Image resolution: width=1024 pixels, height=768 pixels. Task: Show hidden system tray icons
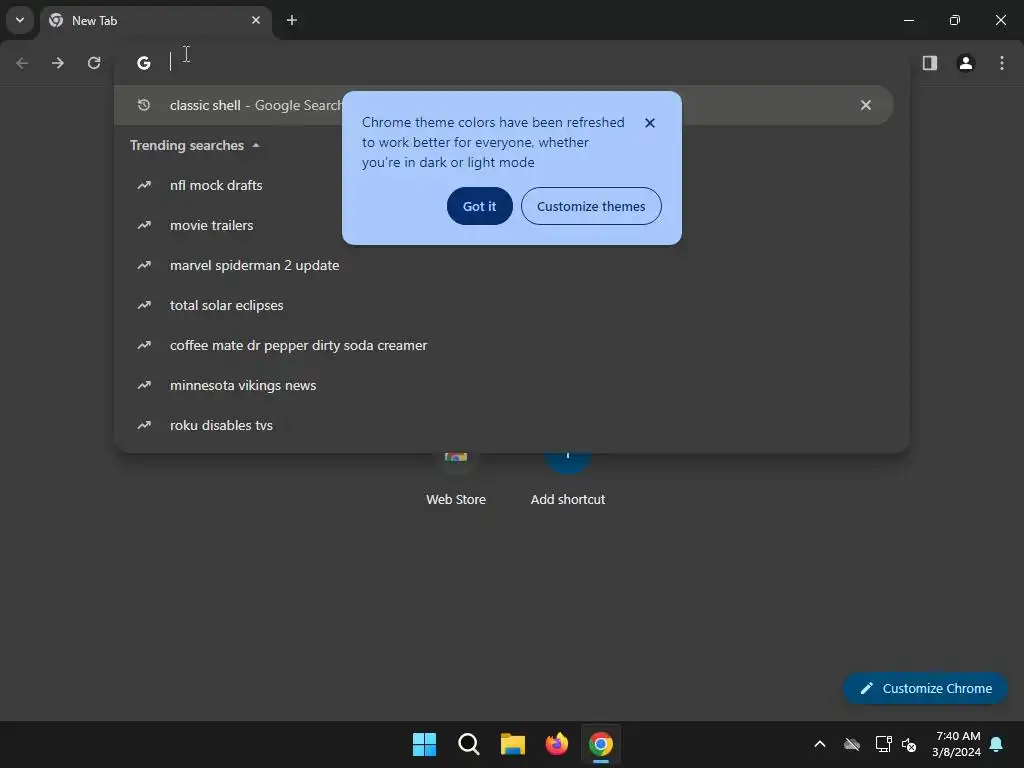click(x=820, y=744)
